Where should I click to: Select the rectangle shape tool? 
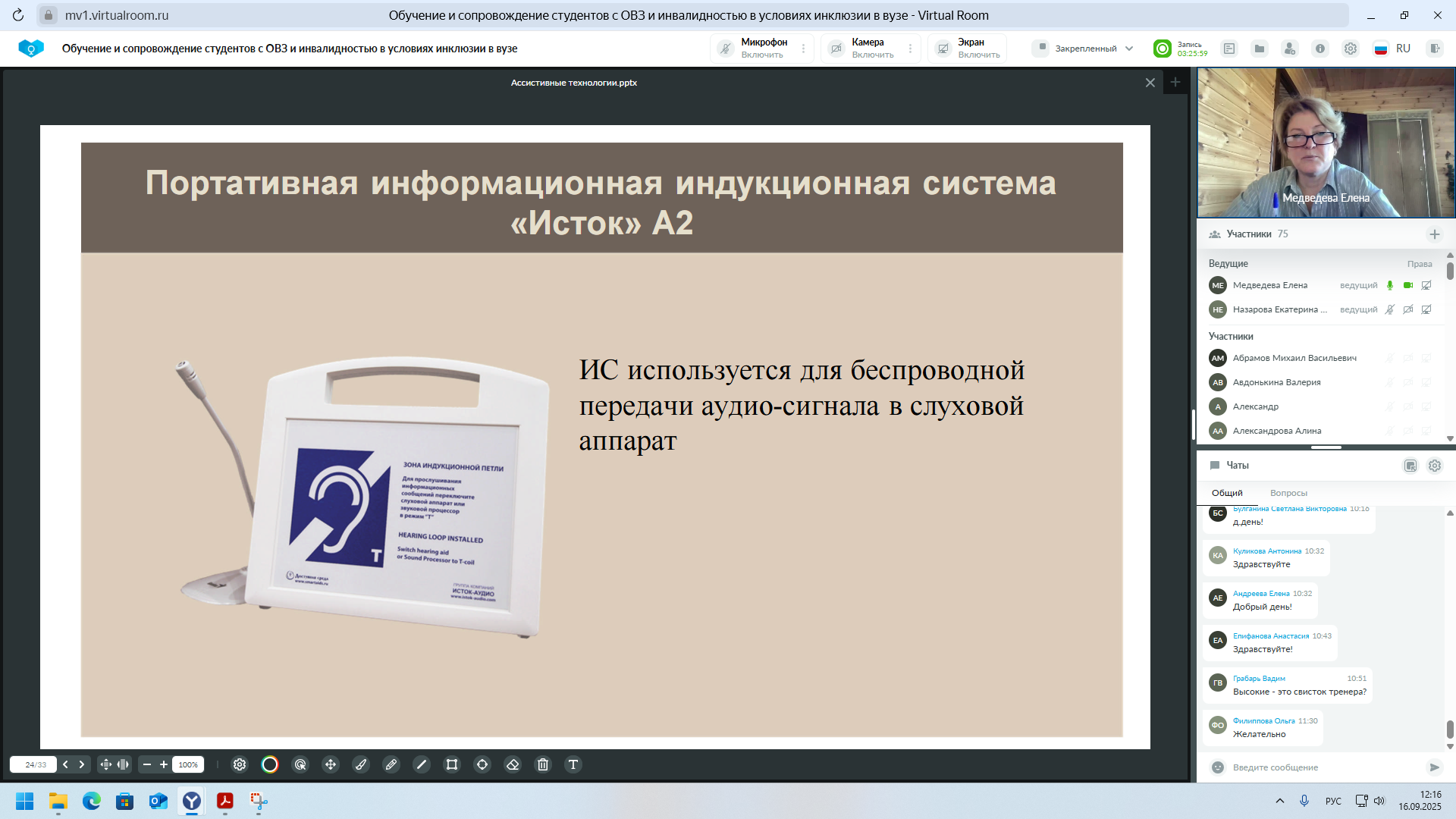tap(452, 764)
